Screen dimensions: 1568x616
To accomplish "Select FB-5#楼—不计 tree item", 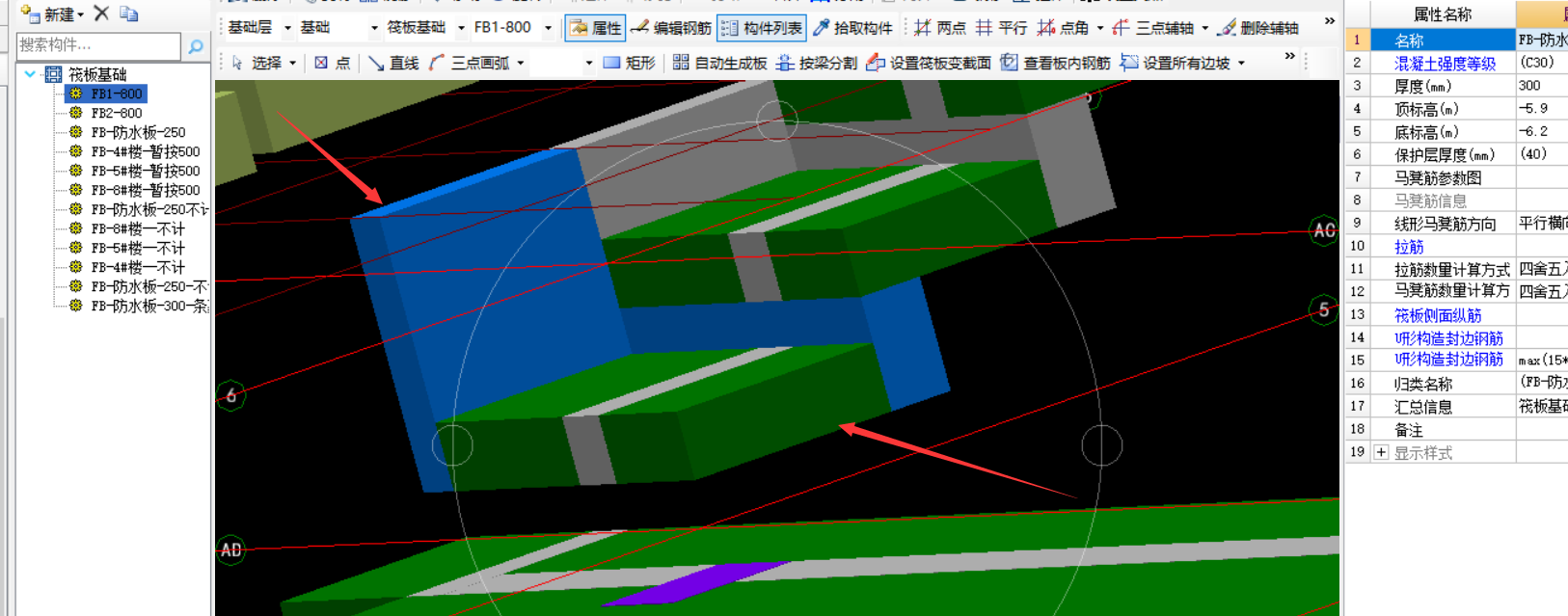I will pos(138,248).
